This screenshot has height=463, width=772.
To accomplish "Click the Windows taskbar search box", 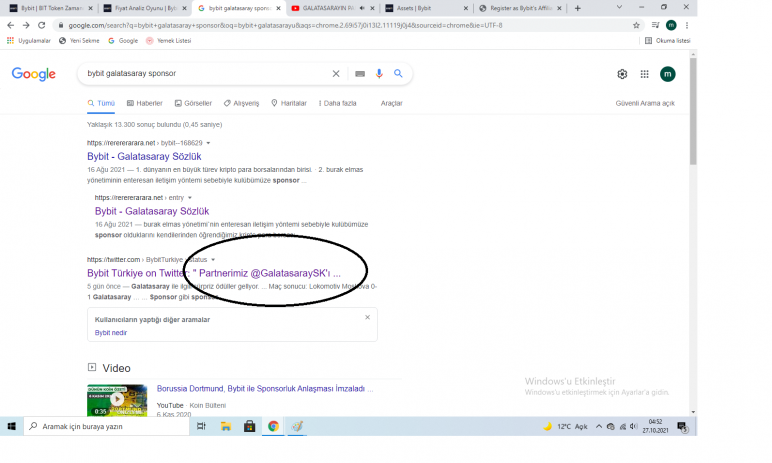I will (x=106, y=427).
